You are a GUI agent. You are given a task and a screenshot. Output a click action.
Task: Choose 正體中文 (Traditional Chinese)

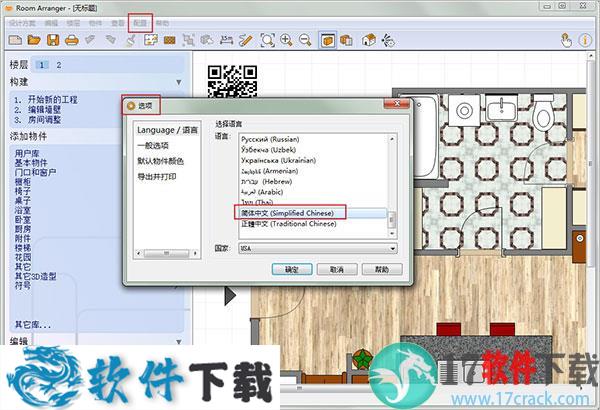(x=289, y=224)
